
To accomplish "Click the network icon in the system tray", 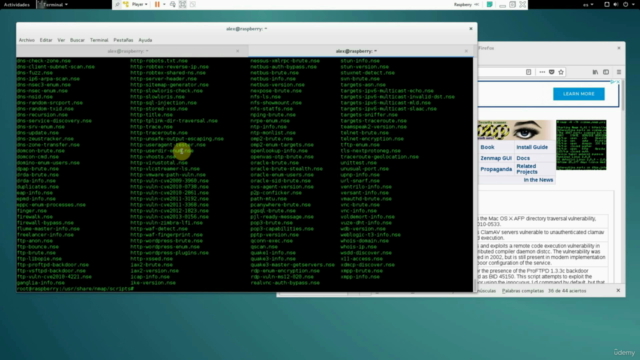I will [607, 4].
